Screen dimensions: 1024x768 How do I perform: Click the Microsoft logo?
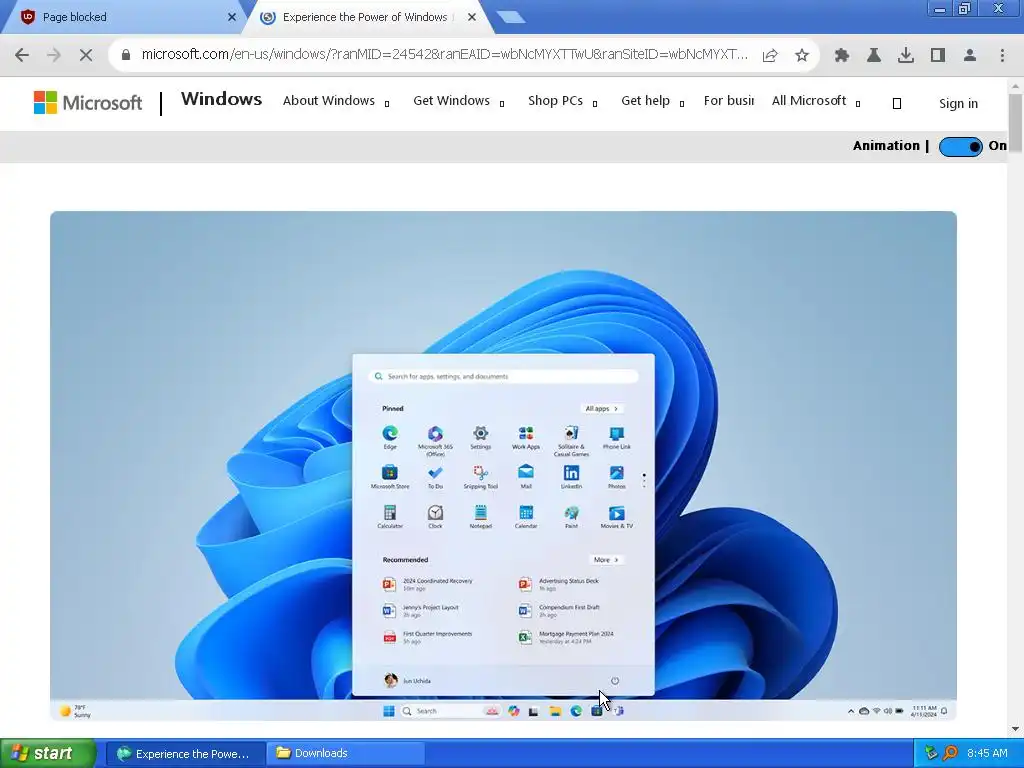point(88,103)
